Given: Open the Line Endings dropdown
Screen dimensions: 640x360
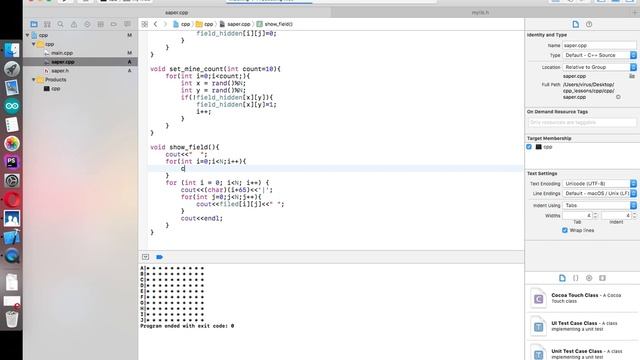Looking at the screenshot, I should click(x=599, y=193).
